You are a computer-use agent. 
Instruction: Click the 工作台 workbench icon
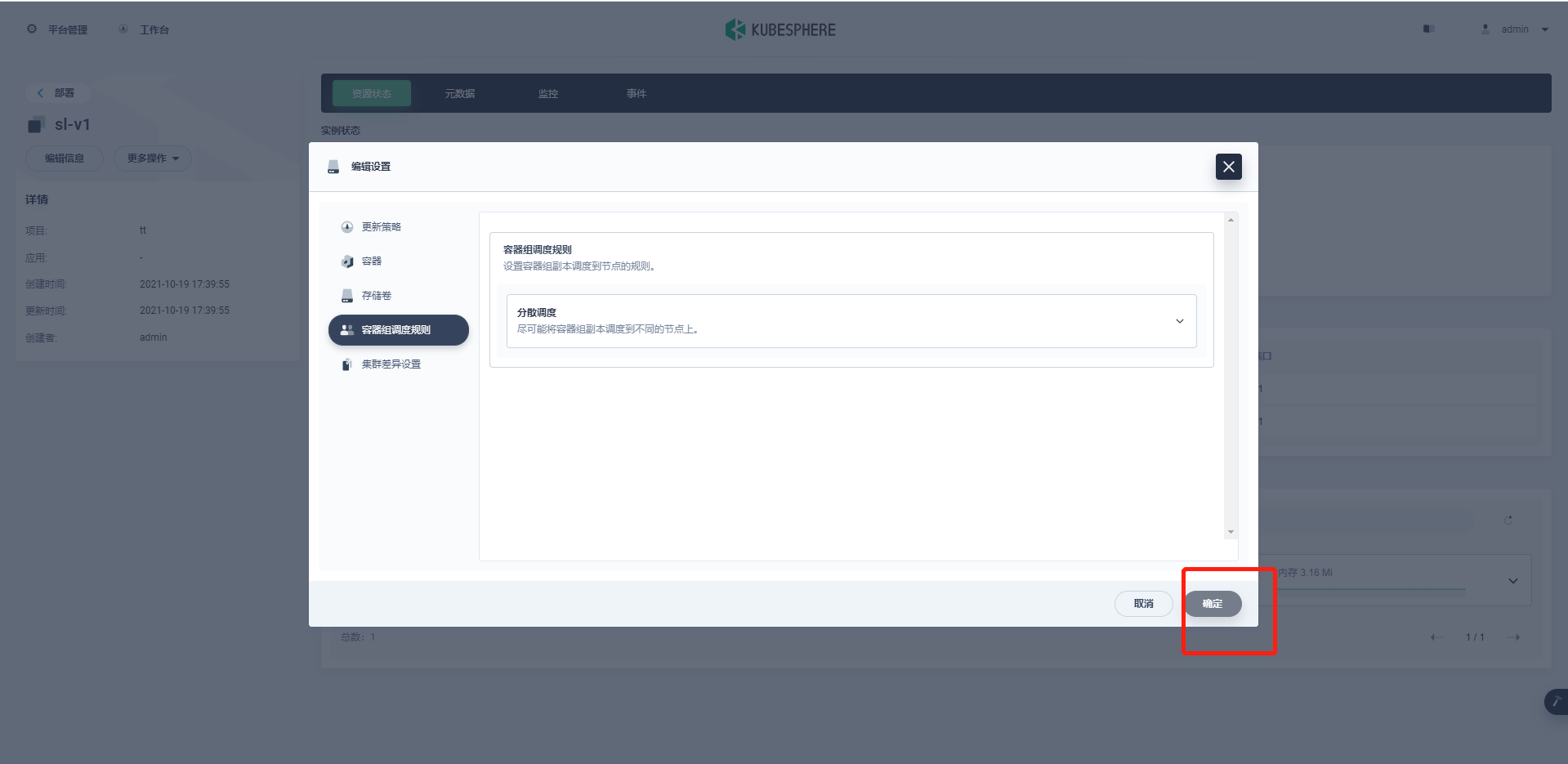point(123,29)
